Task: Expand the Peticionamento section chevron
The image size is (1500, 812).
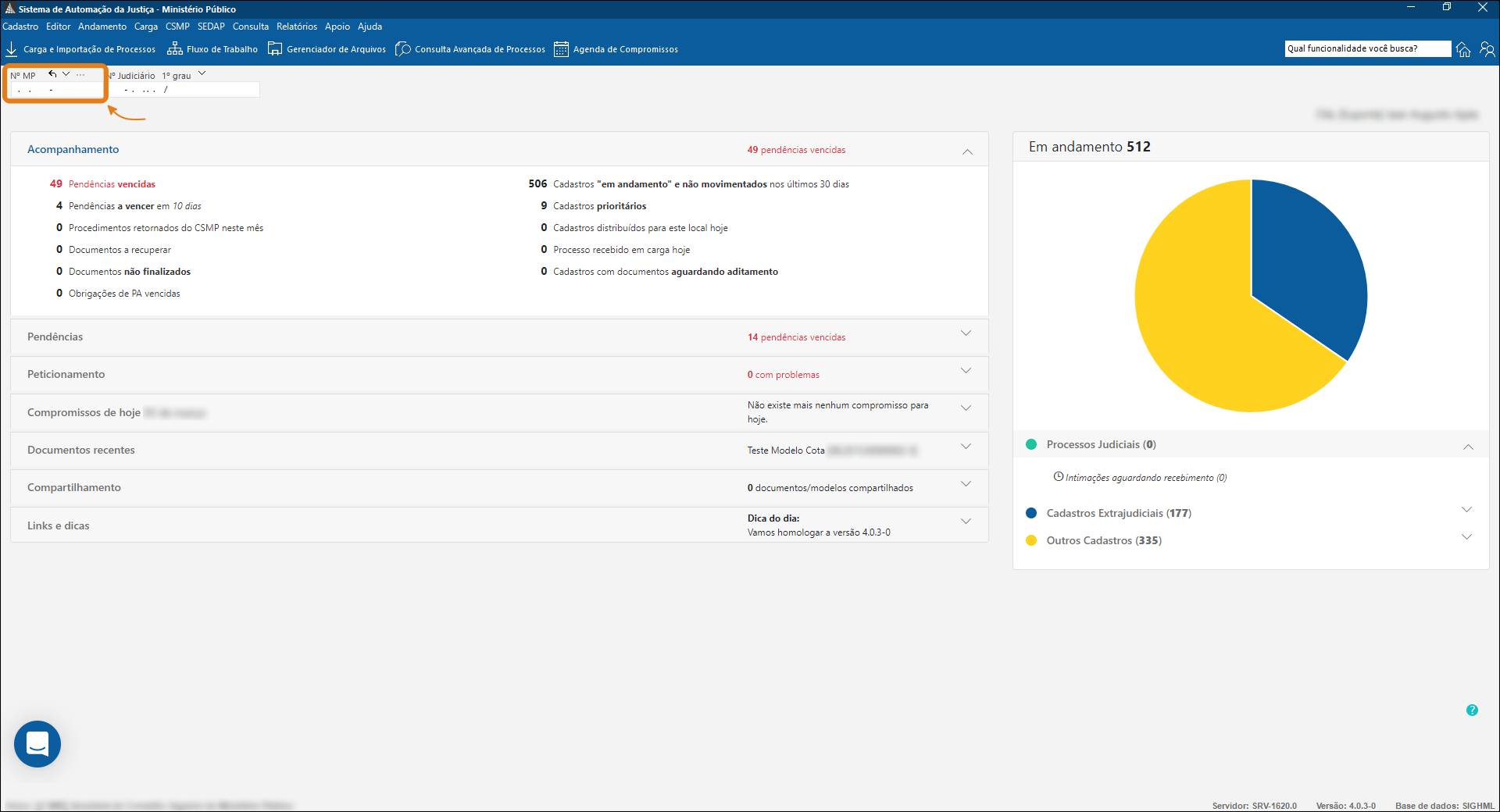Action: click(966, 371)
